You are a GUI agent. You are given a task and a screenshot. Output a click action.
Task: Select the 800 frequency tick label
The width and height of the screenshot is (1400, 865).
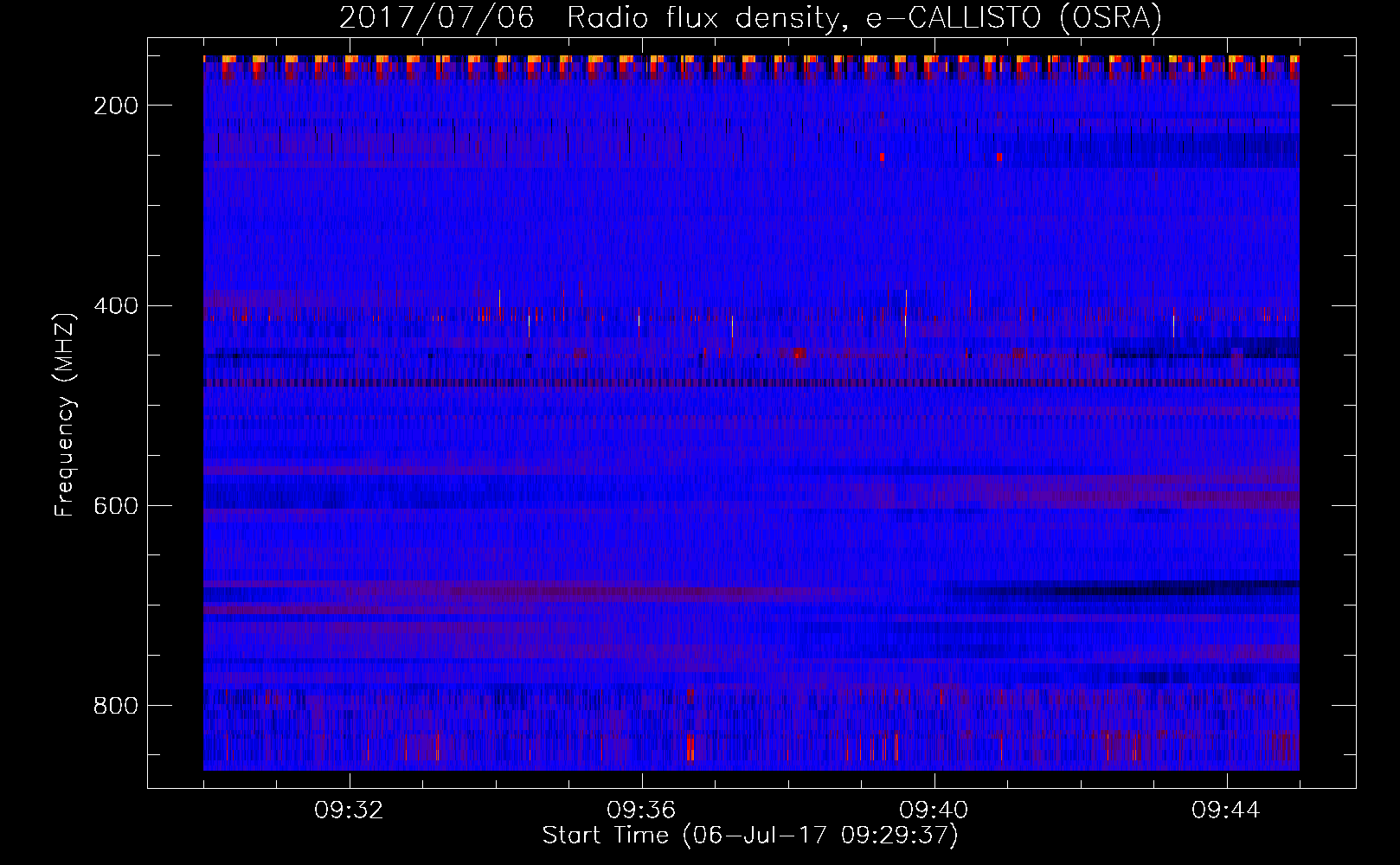tap(115, 706)
